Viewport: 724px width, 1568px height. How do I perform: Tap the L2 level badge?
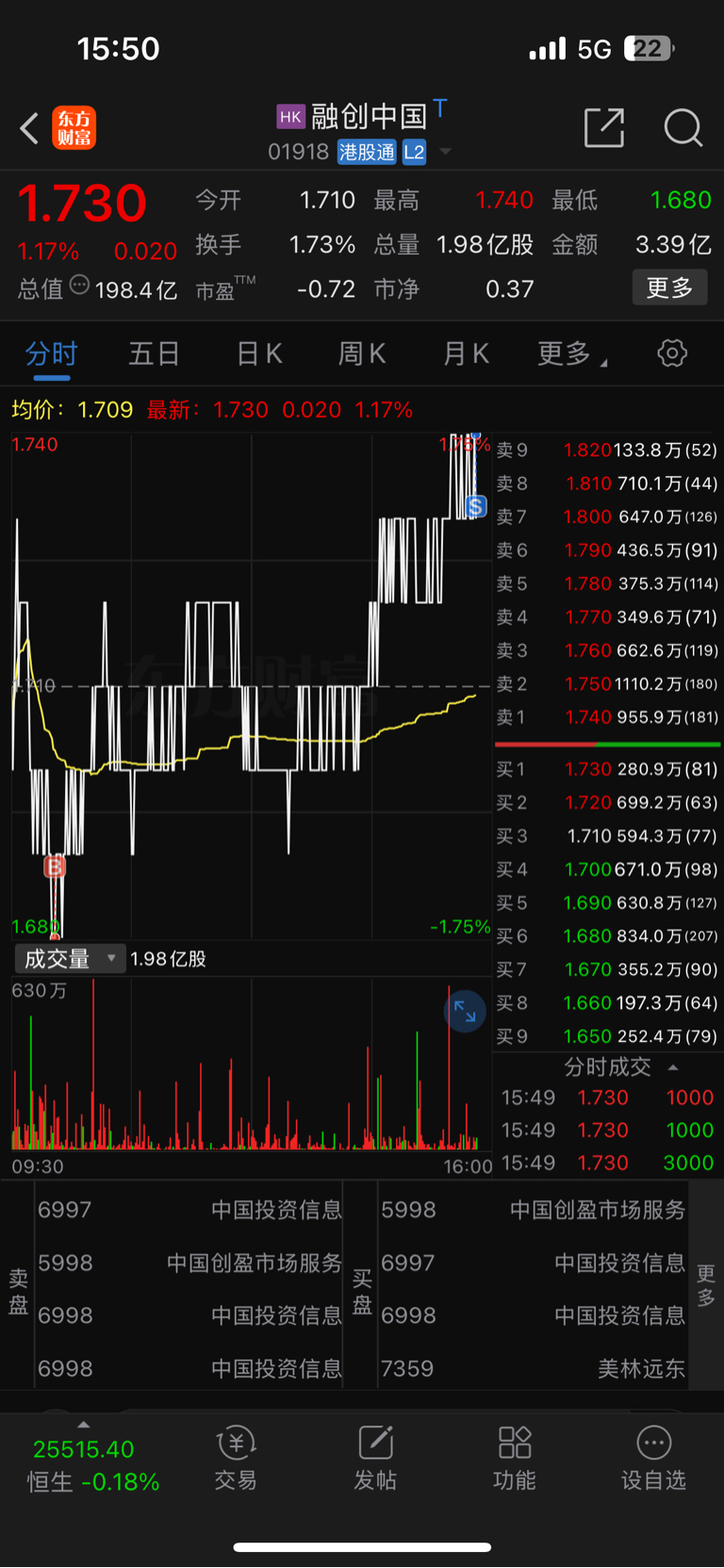pos(414,152)
